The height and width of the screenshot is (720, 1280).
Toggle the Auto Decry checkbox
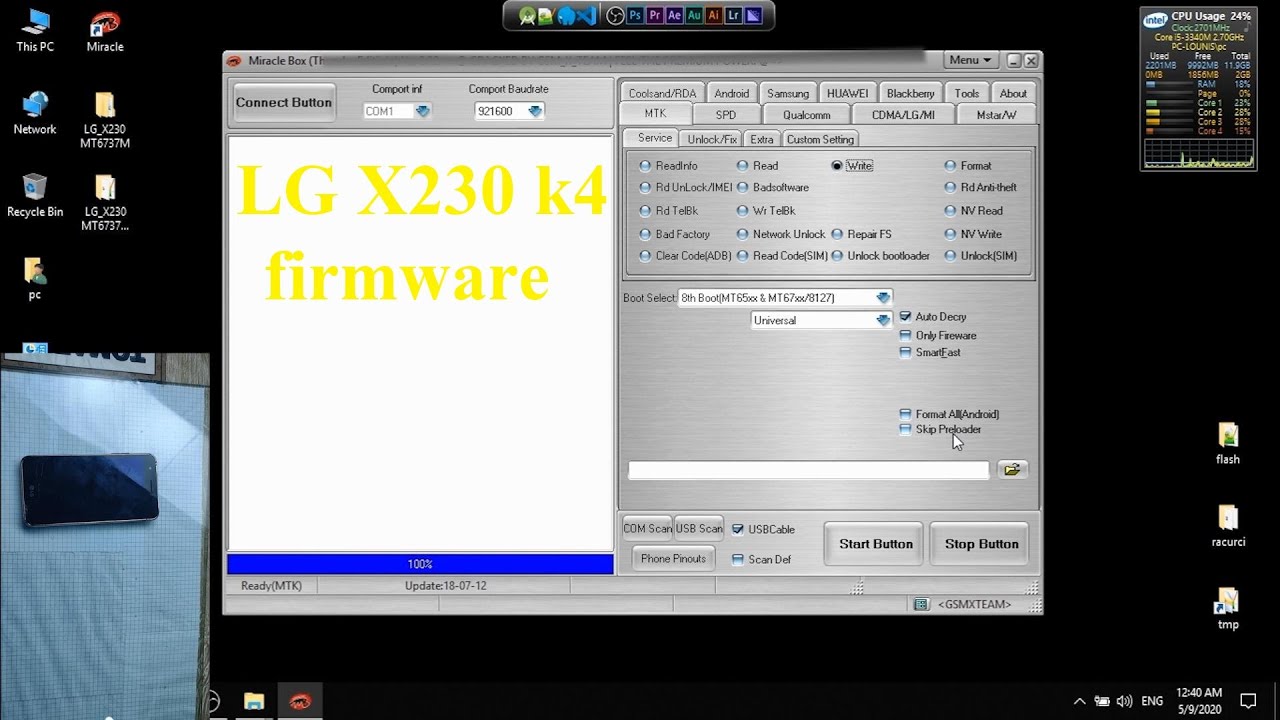tap(905, 317)
